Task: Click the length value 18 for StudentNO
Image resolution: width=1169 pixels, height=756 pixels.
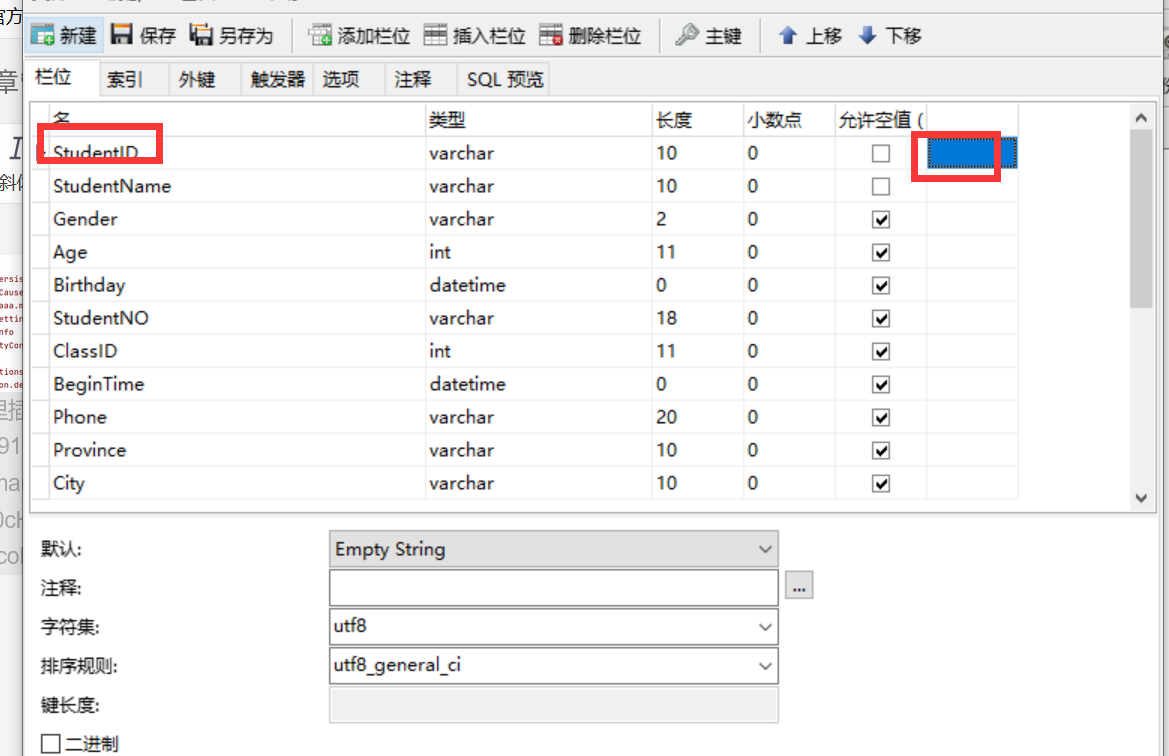Action: [x=667, y=318]
